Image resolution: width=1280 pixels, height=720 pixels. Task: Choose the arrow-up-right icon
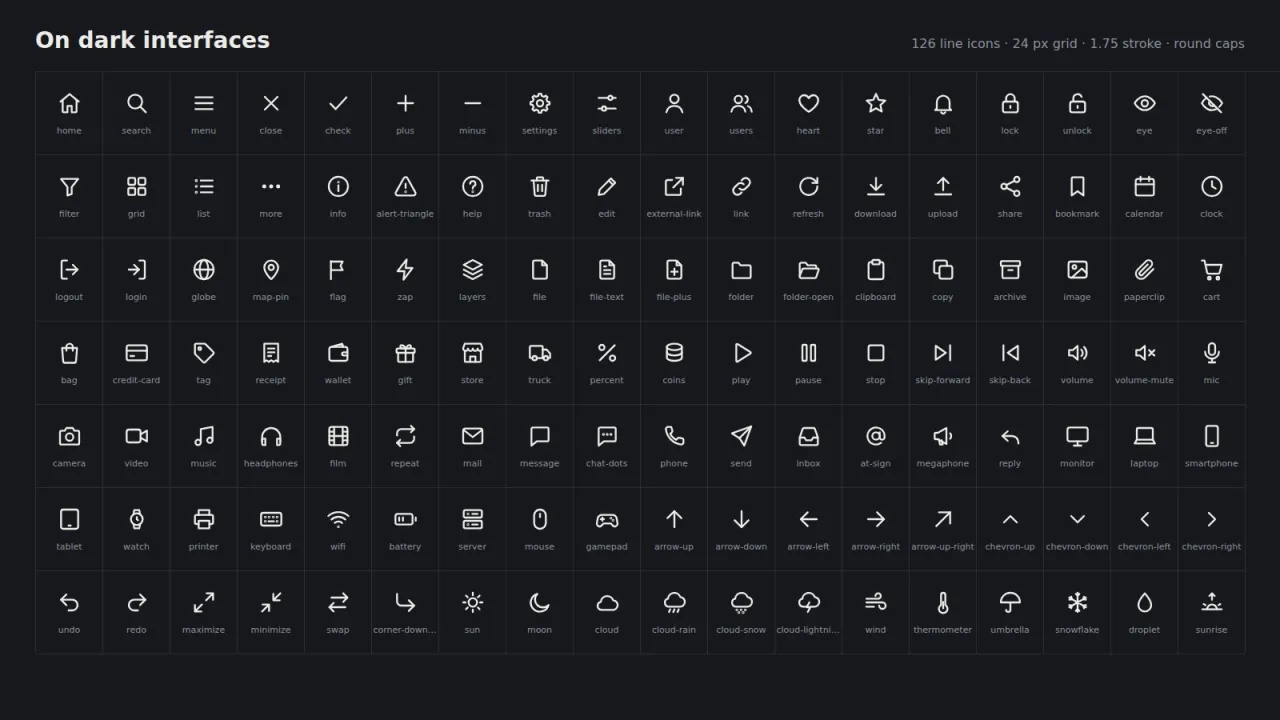[943, 518]
